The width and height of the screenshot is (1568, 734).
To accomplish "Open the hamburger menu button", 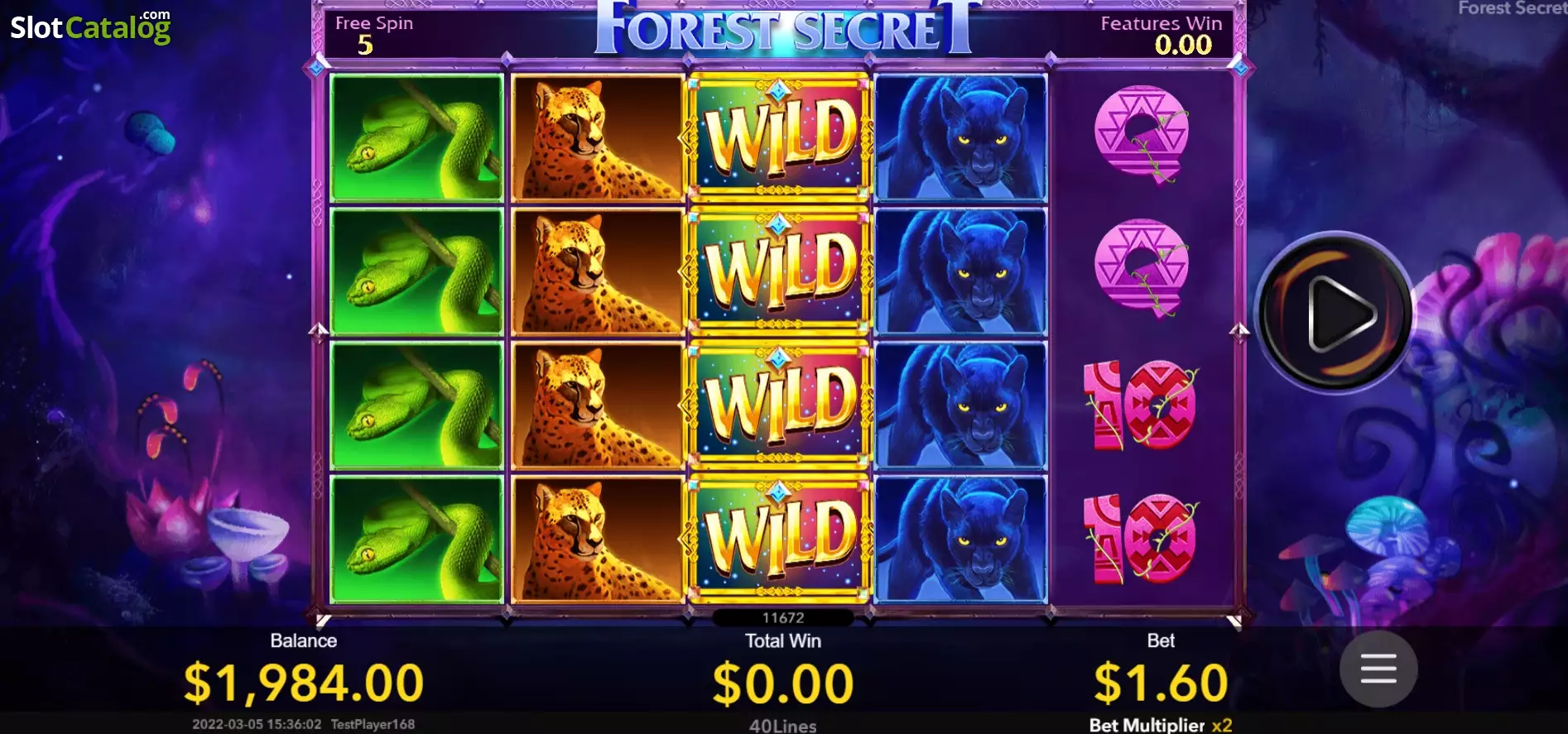I will point(1378,668).
